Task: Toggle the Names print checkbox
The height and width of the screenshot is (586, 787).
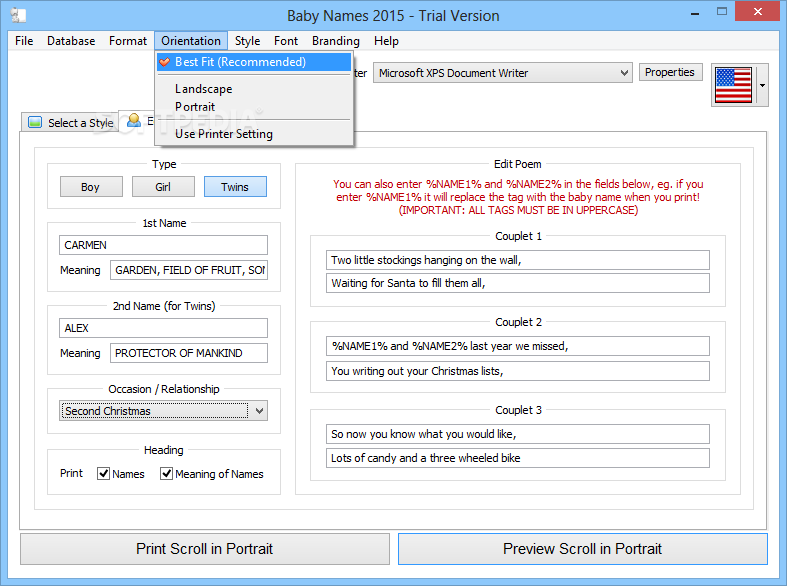Action: [103, 474]
